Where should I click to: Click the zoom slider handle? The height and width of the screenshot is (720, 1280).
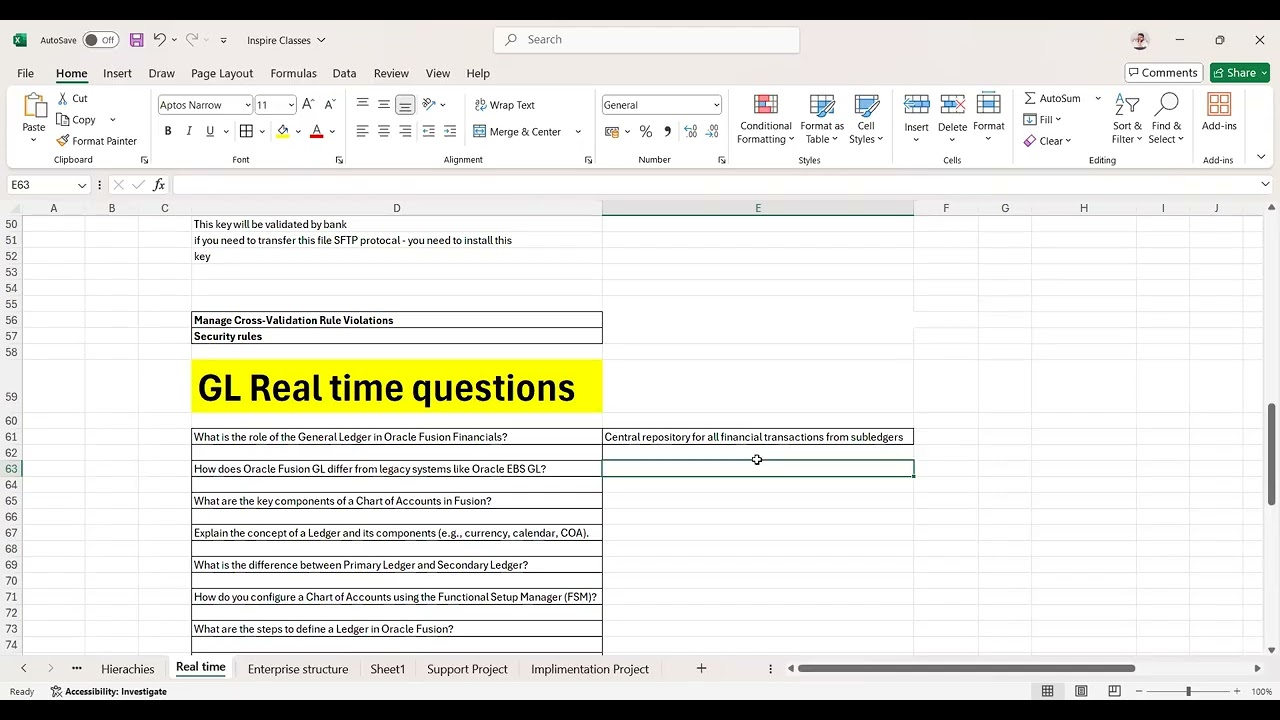[x=1189, y=691]
